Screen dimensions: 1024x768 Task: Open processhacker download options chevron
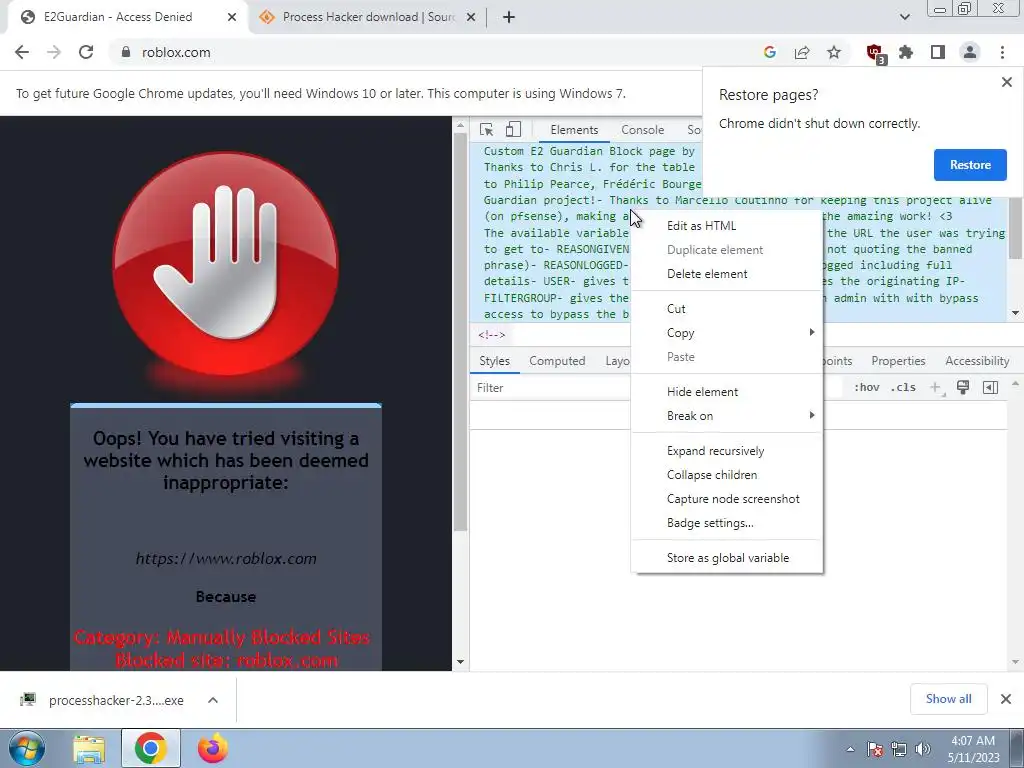point(212,700)
